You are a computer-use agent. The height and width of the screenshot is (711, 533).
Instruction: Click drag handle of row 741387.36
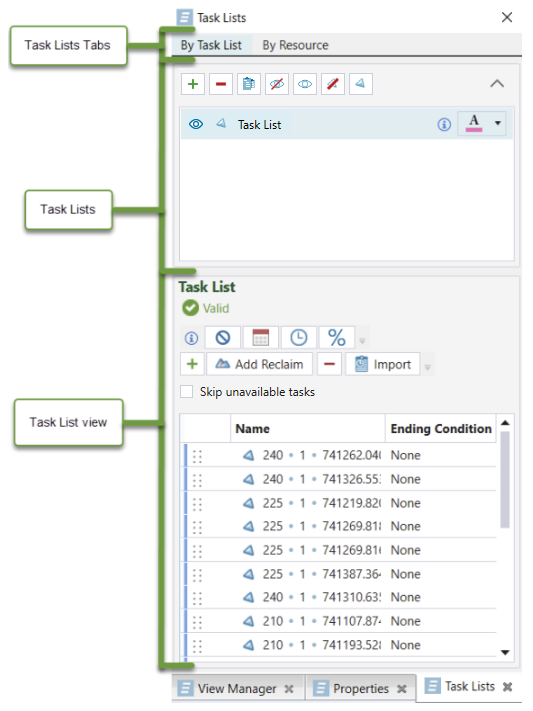(x=197, y=575)
